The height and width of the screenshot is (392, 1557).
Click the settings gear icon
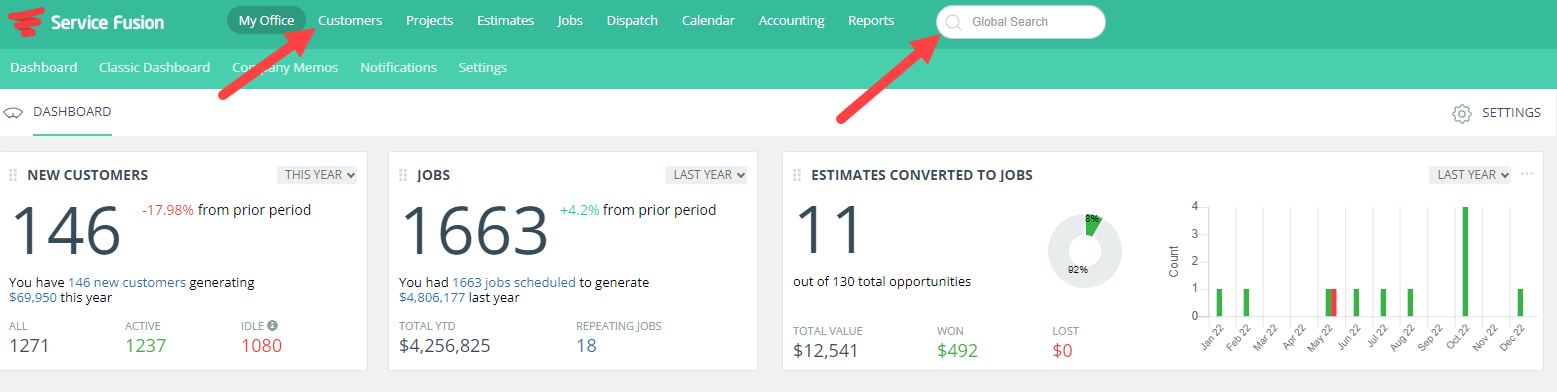coord(1461,113)
